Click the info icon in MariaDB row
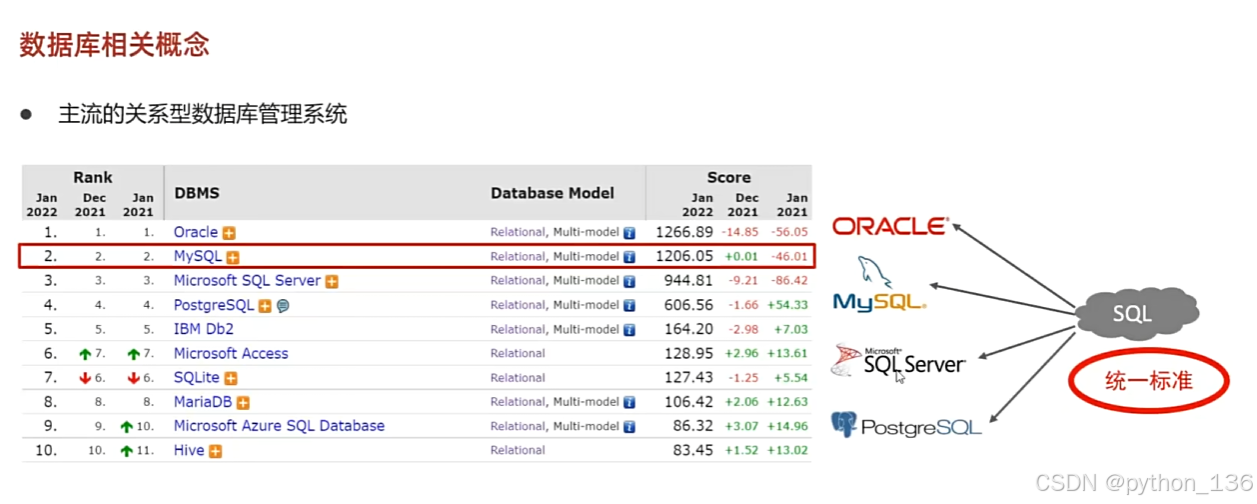This screenshot has width=1257, height=504. coord(629,402)
